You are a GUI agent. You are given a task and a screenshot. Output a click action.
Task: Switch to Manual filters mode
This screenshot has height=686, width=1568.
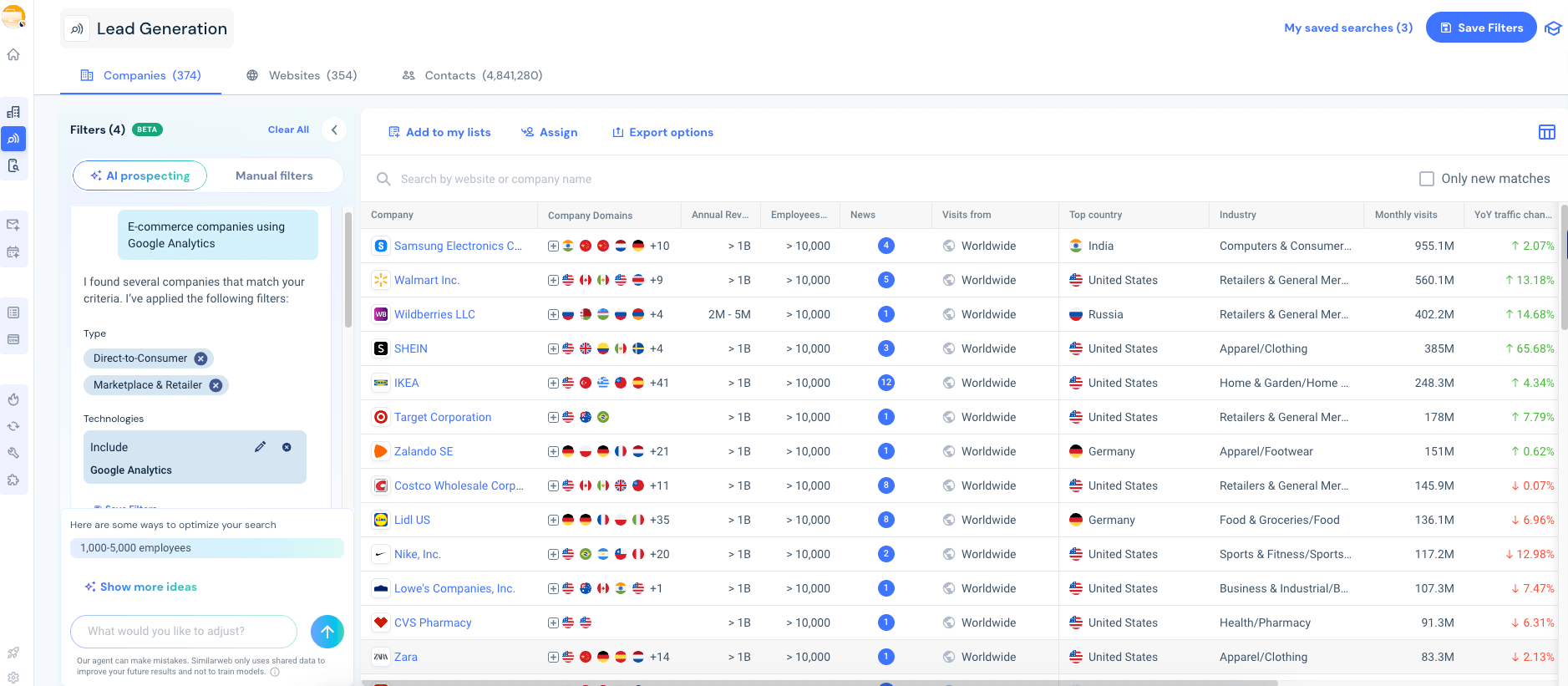[274, 175]
